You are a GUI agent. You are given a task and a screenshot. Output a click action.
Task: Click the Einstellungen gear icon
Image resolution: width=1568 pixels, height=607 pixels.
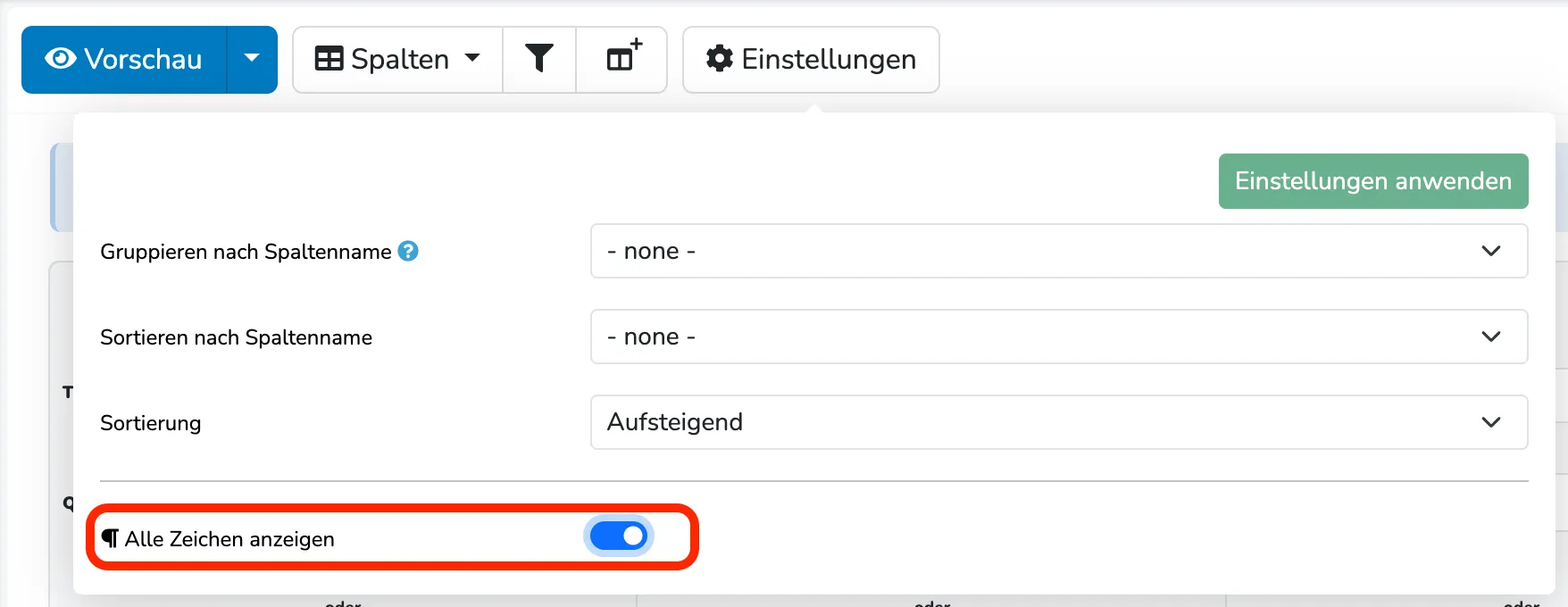pyautogui.click(x=719, y=59)
